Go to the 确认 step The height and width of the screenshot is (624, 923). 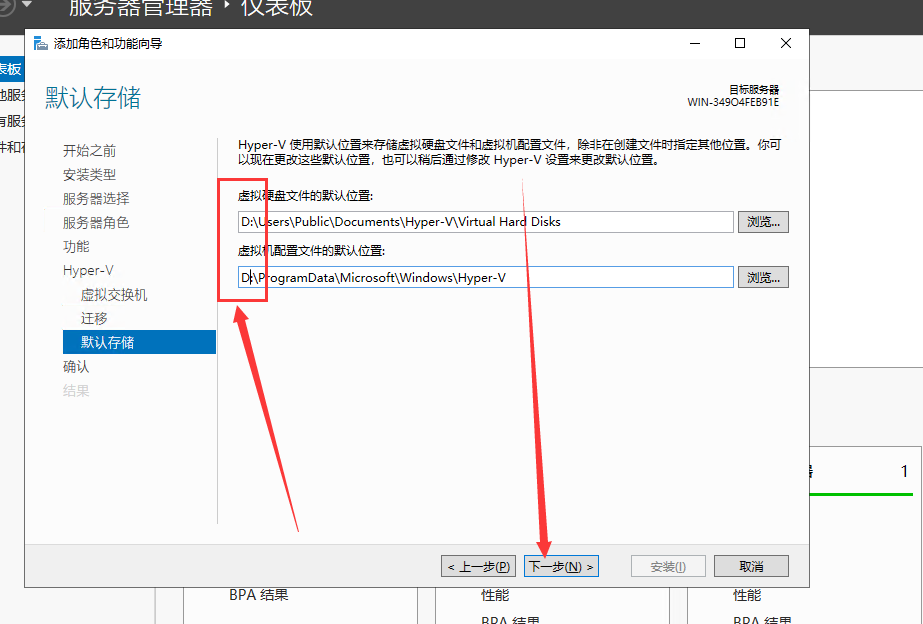(x=76, y=367)
